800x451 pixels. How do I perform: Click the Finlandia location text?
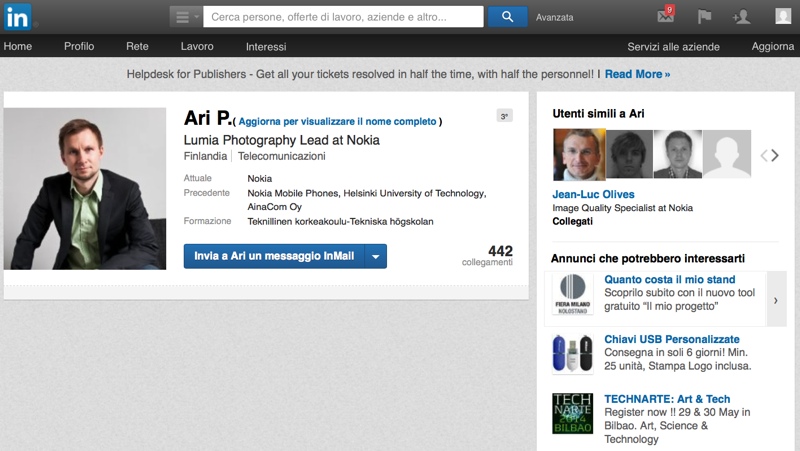[x=205, y=156]
